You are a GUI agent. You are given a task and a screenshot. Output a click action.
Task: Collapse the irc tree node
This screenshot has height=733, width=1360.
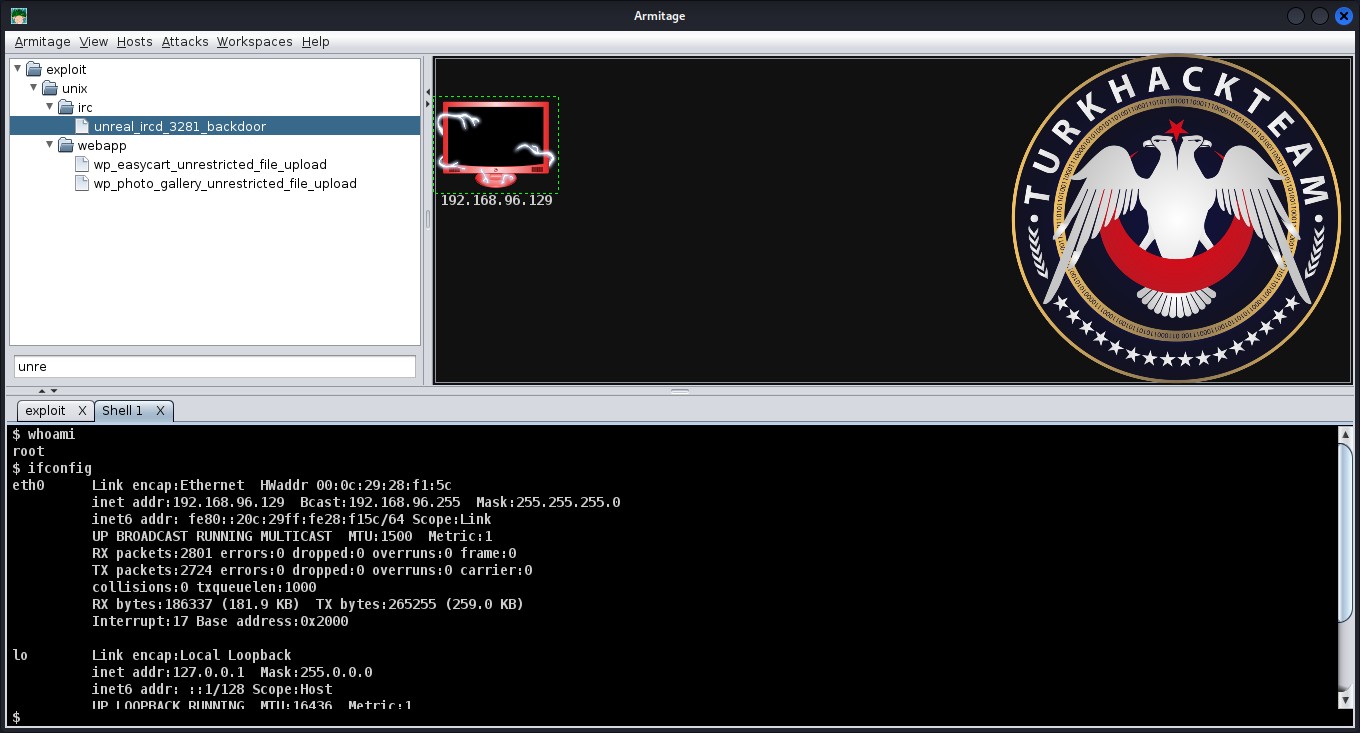pos(50,107)
